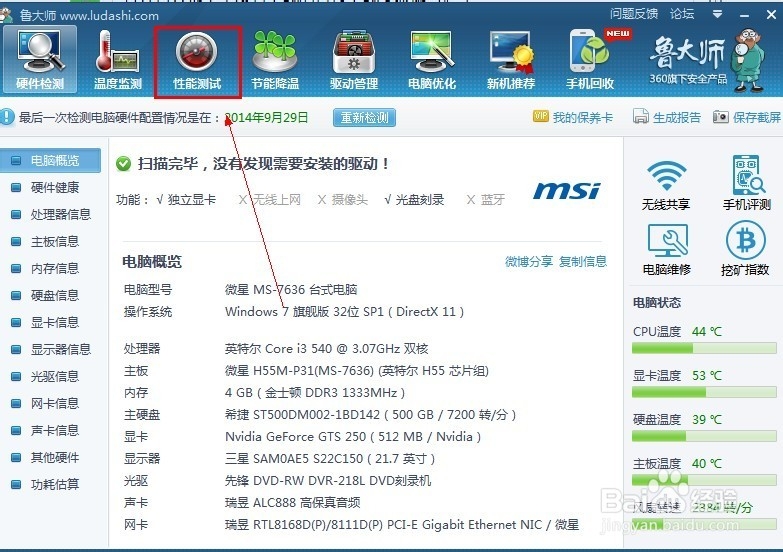Click the 主板温度 temperature bar
The width and height of the screenshot is (783, 552).
(x=704, y=480)
